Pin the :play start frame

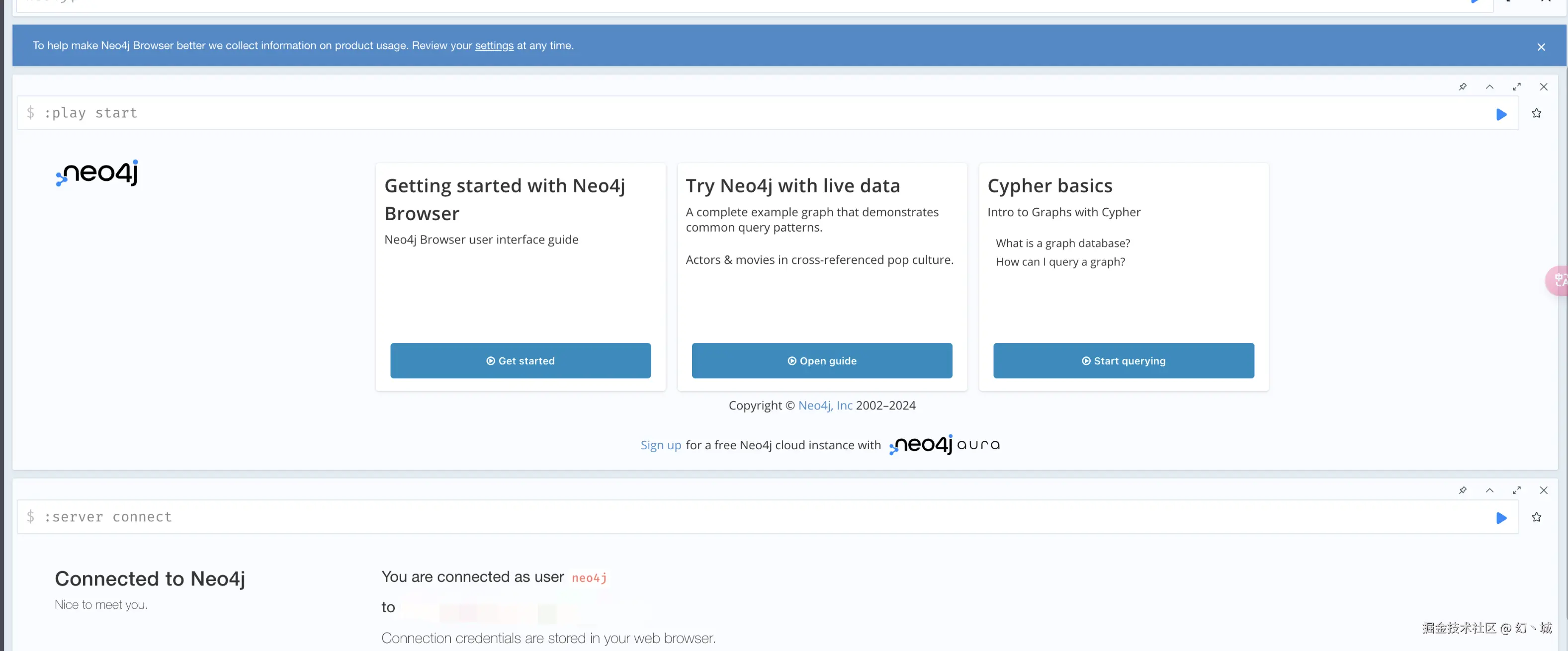[1463, 87]
